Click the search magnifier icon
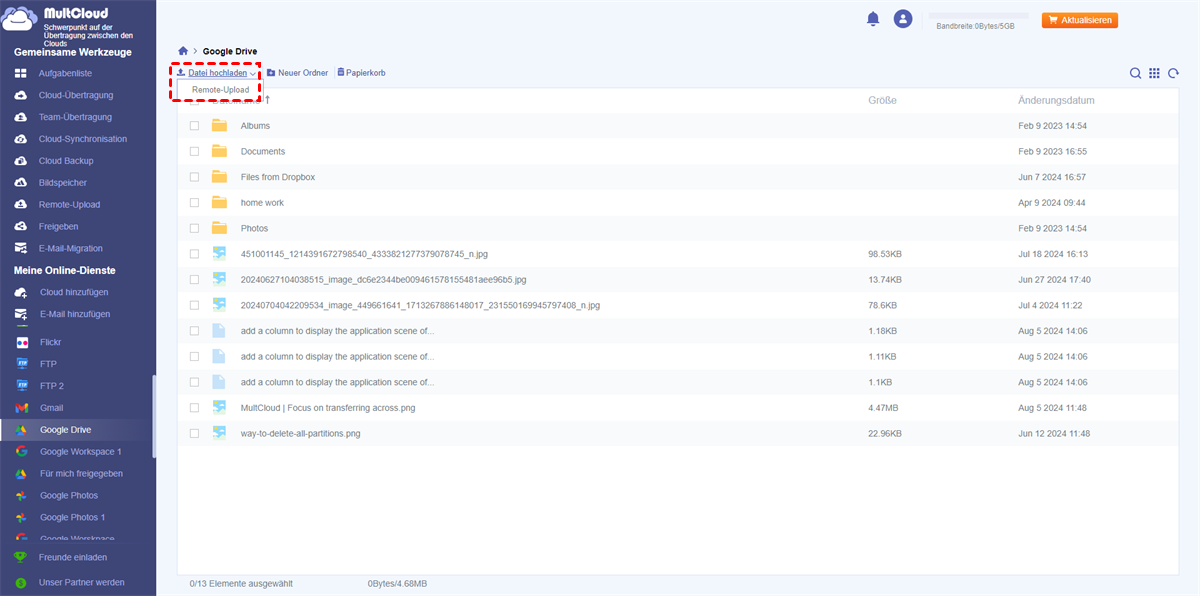Viewport: 1200px width, 596px height. (x=1135, y=73)
